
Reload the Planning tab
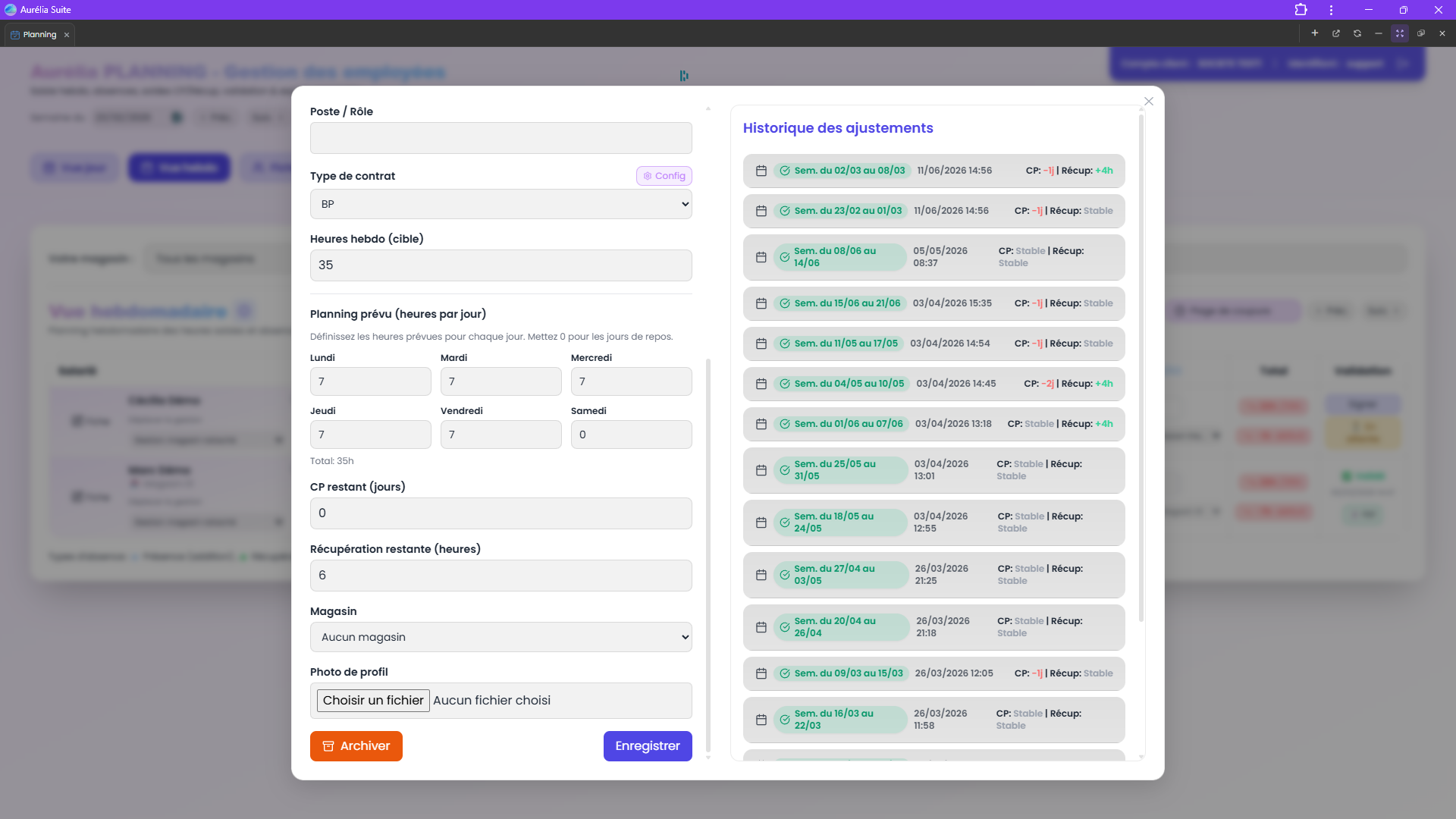(x=1357, y=33)
